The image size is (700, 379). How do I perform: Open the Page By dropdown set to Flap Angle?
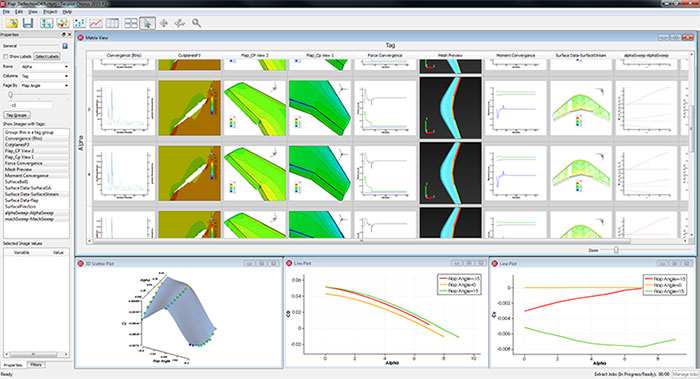[x=44, y=85]
